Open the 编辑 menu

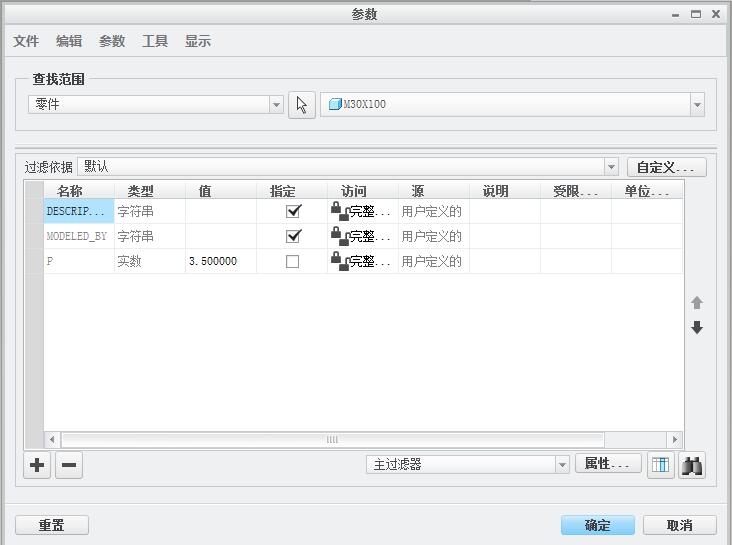69,41
